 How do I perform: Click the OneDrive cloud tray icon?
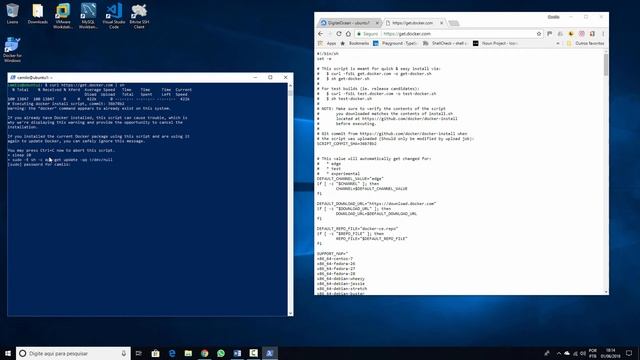coord(567,353)
